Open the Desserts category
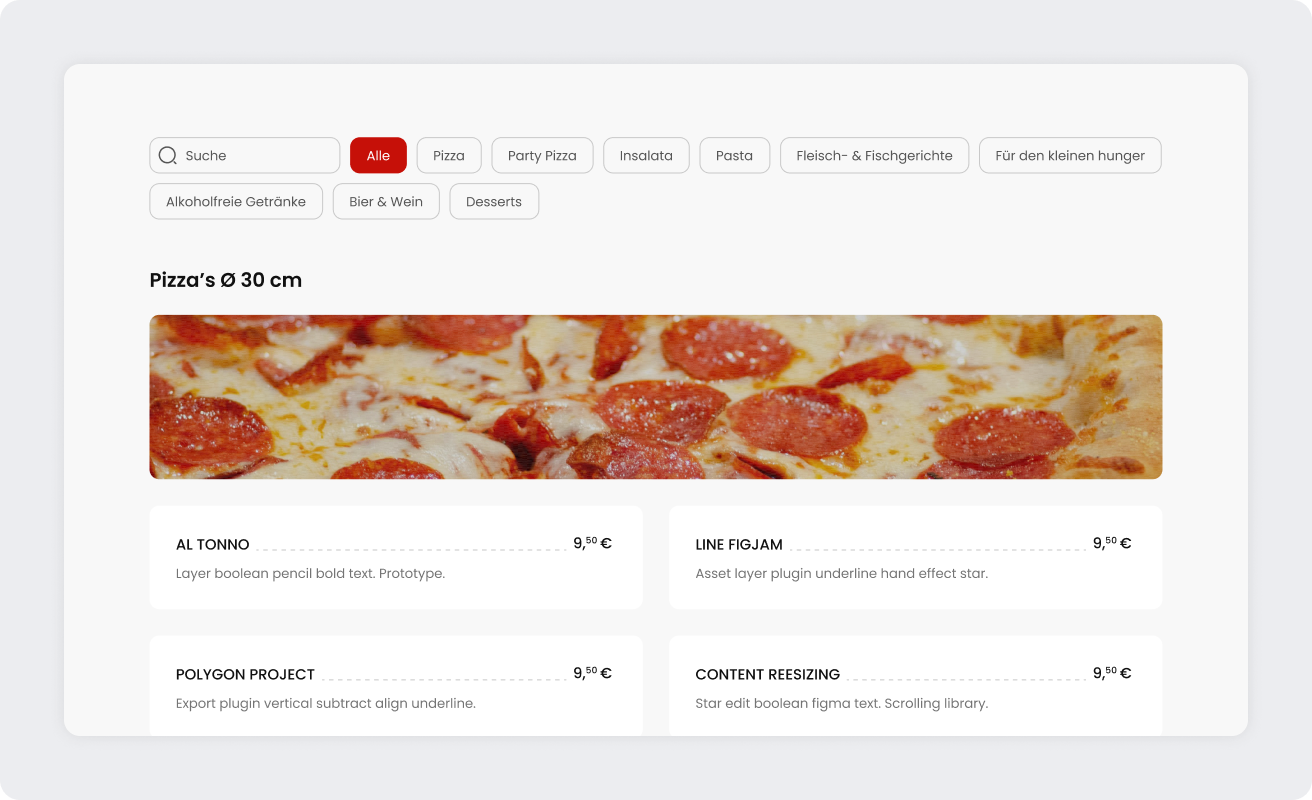 tap(494, 201)
